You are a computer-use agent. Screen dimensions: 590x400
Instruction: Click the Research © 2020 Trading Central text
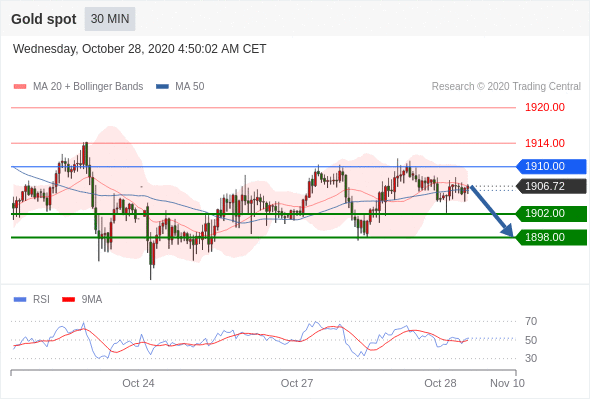(506, 87)
